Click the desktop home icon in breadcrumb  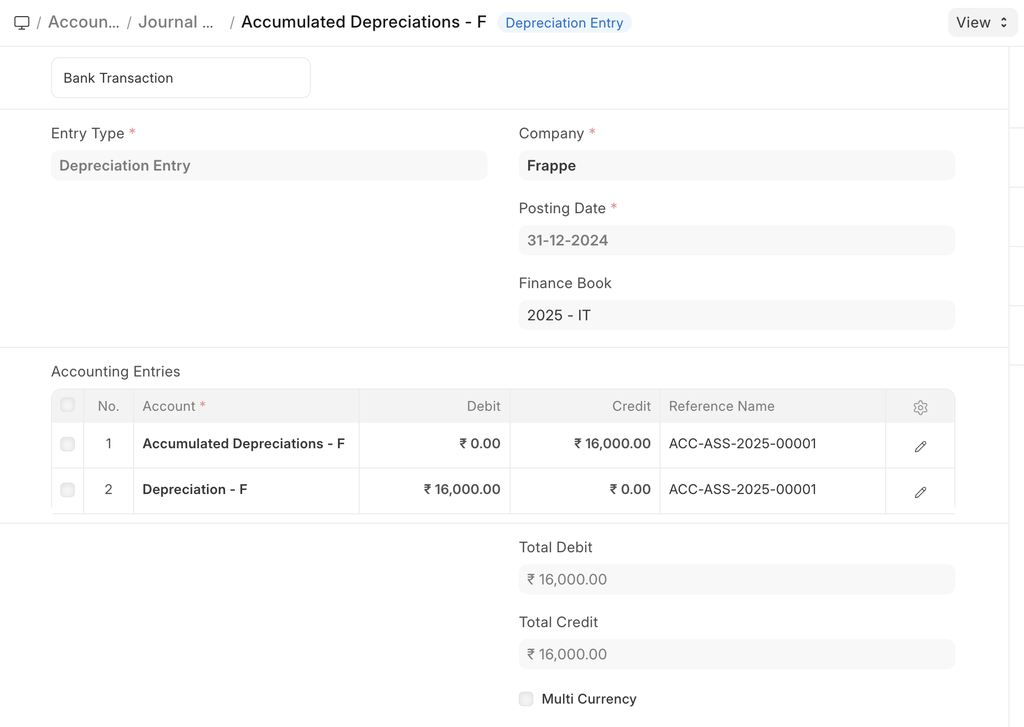[22, 22]
